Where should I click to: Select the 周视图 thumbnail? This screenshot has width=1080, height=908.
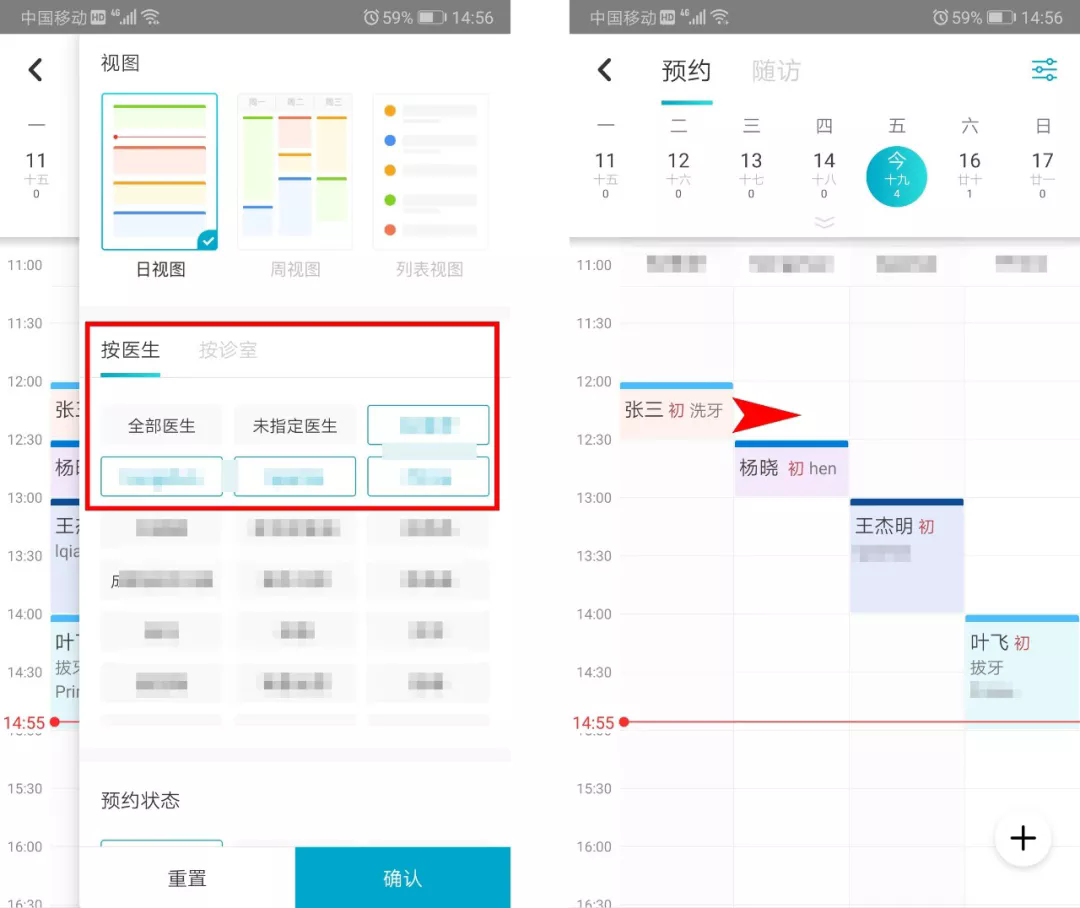tap(295, 172)
